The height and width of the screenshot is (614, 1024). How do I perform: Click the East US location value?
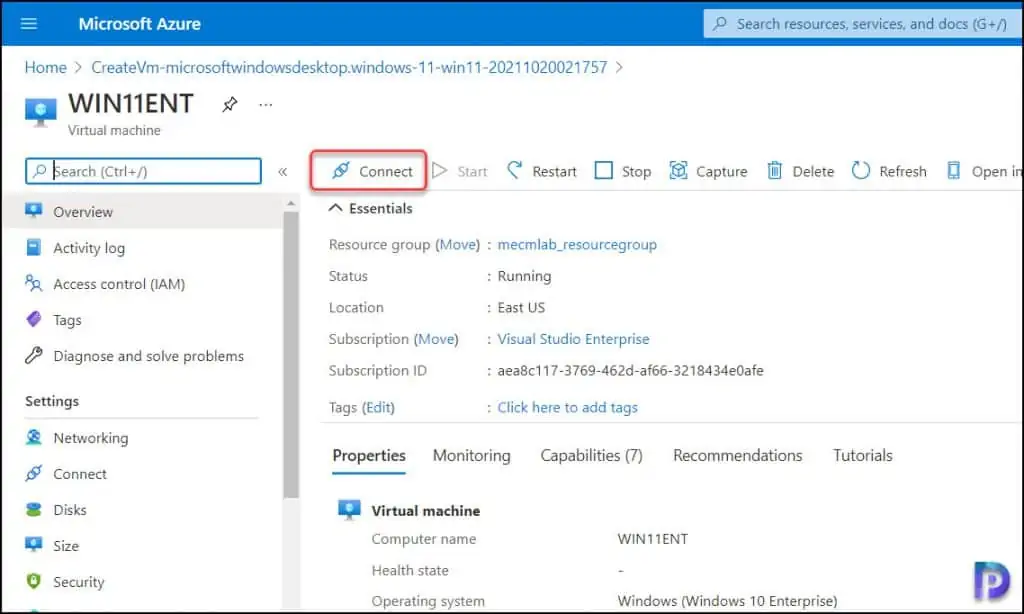[520, 308]
